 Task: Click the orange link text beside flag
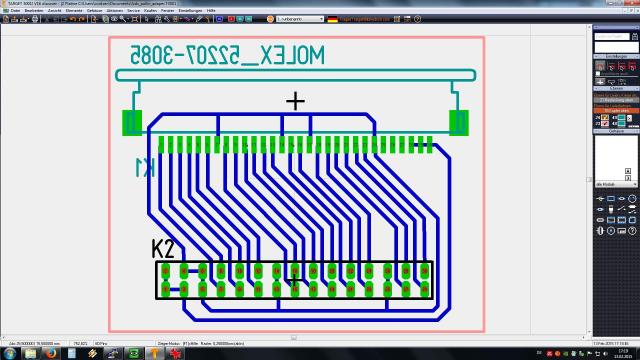[364, 19]
